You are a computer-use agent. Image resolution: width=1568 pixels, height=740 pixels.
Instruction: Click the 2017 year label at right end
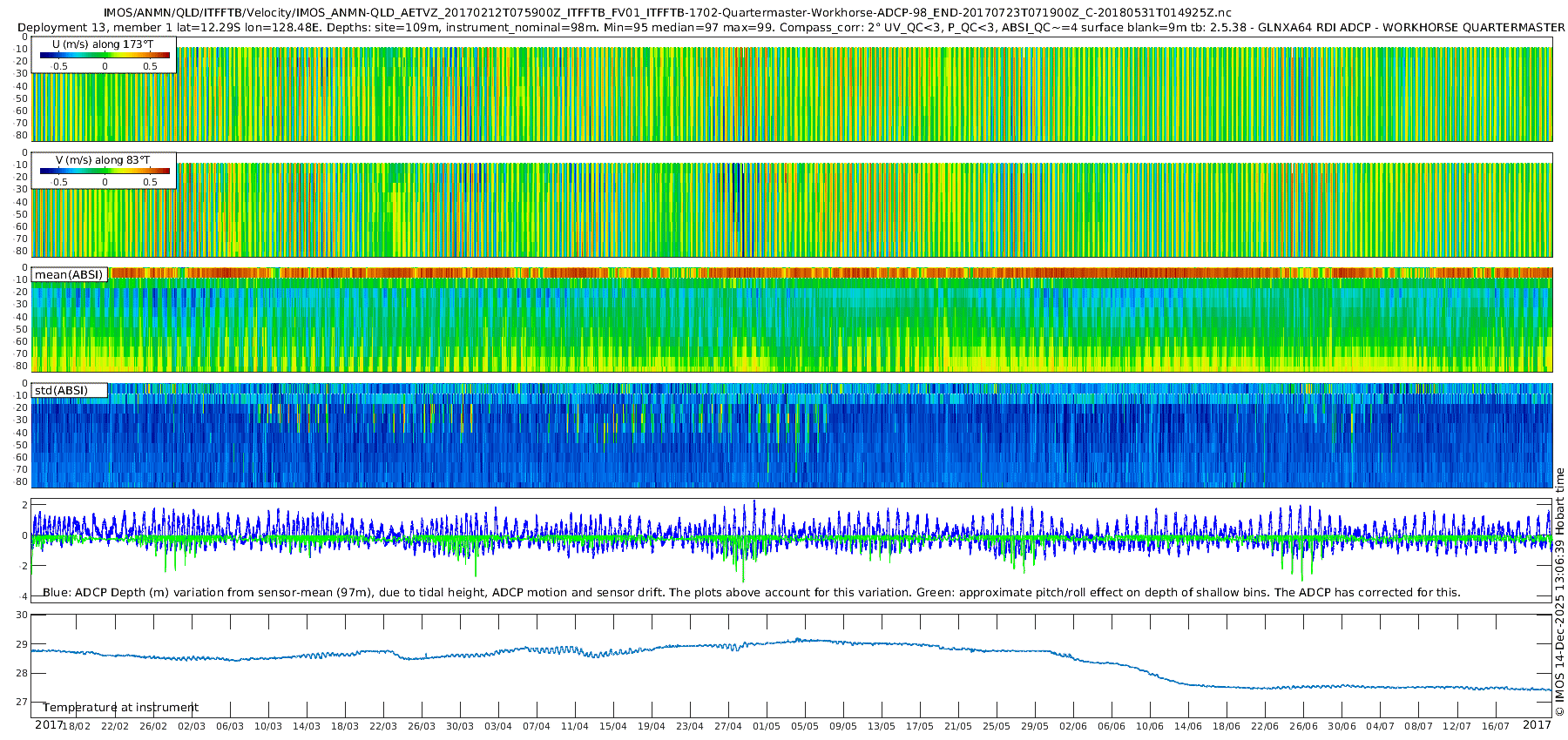click(x=1537, y=725)
